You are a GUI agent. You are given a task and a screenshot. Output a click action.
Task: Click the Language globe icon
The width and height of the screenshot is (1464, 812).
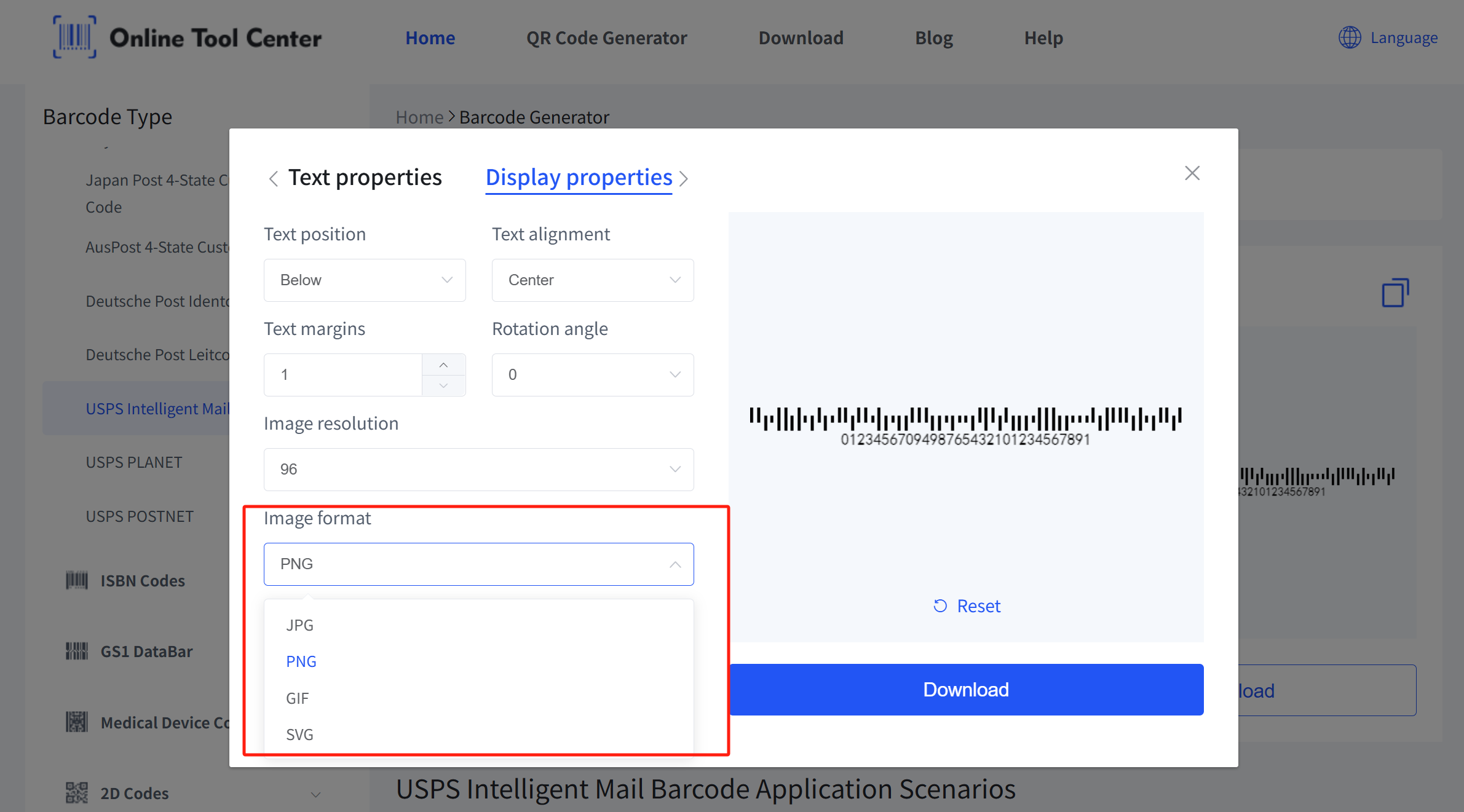1350,37
